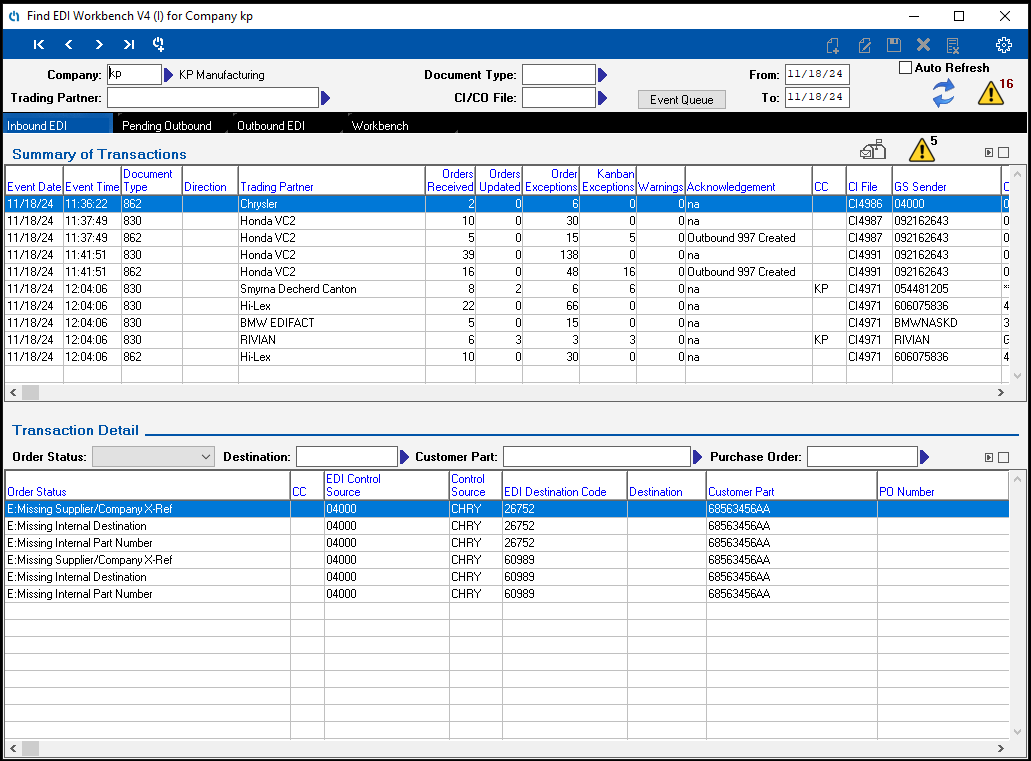Select the Chrysler 862 transaction row
Image resolution: width=1031 pixels, height=761 pixels.
tap(300, 203)
